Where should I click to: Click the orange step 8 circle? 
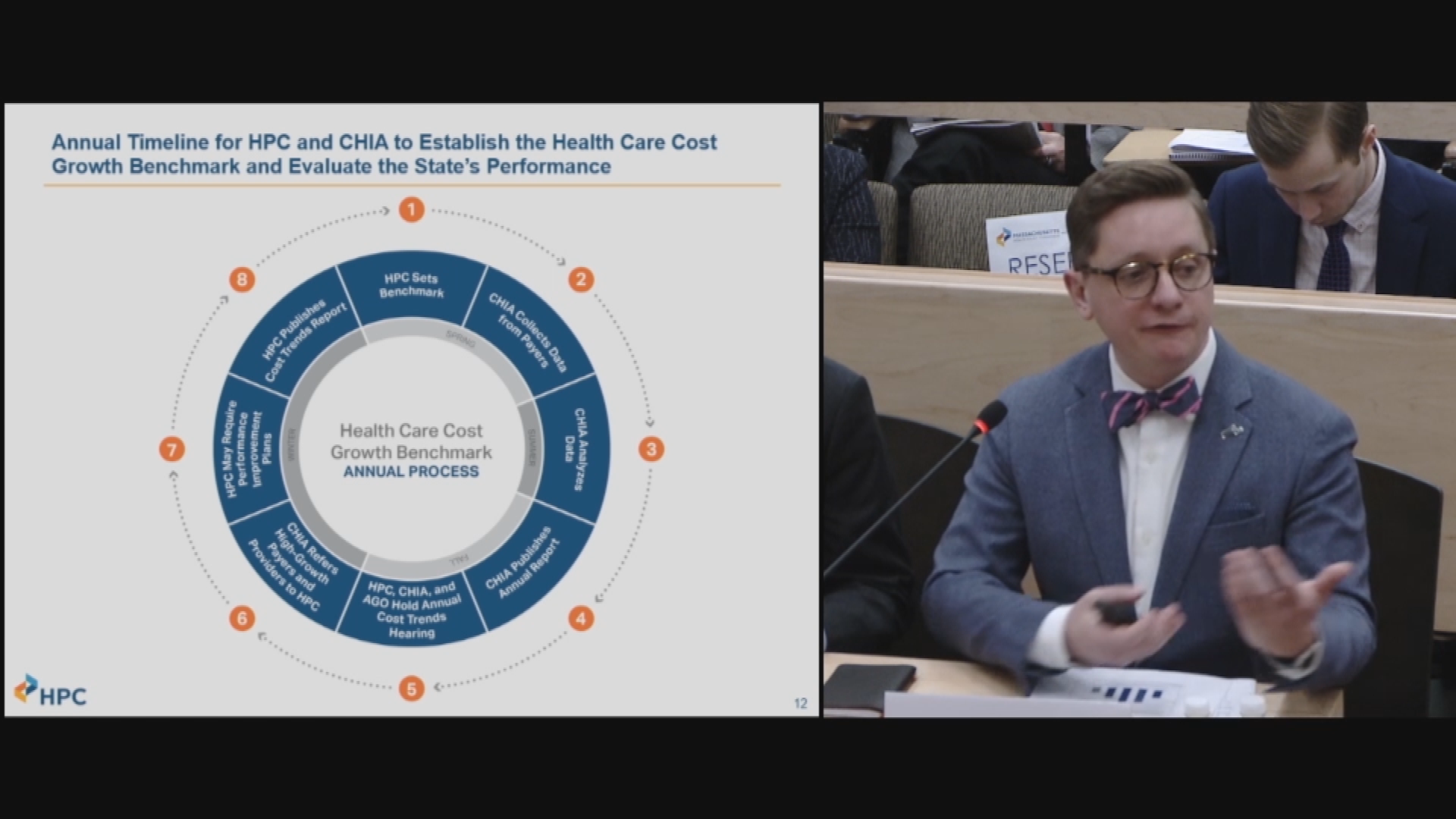242,280
